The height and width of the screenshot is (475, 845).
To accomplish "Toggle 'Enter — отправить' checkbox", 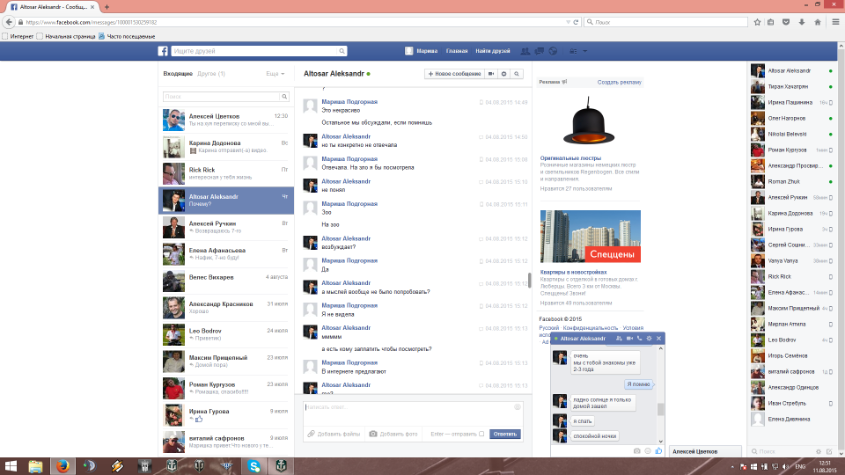I will 482,434.
